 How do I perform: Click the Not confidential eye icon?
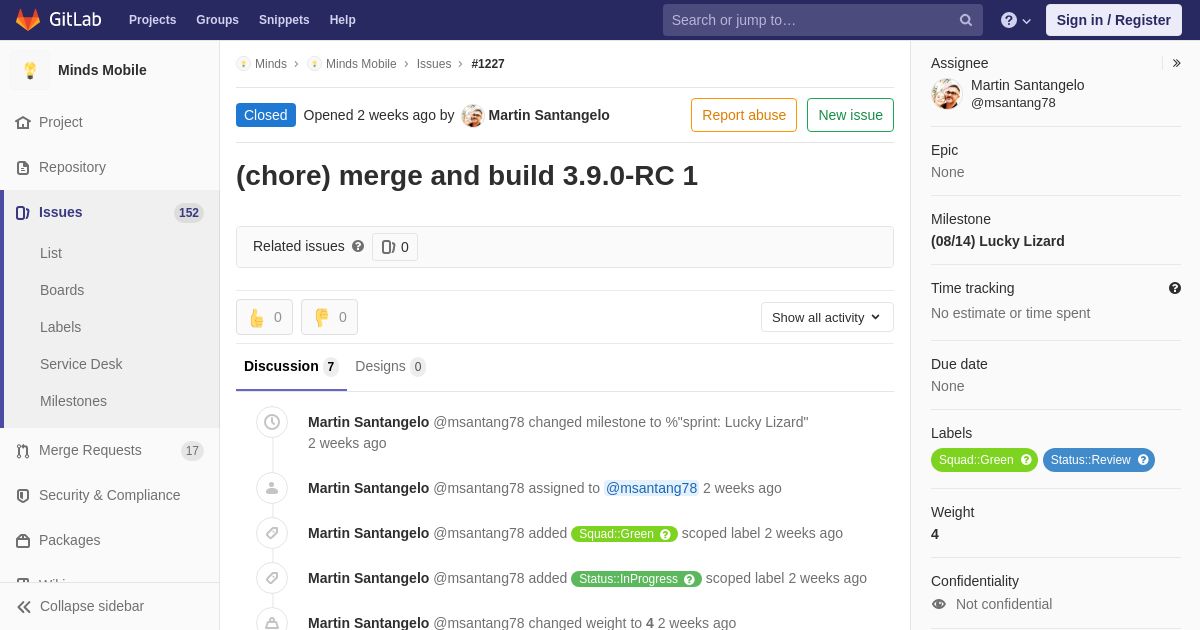coord(939,604)
